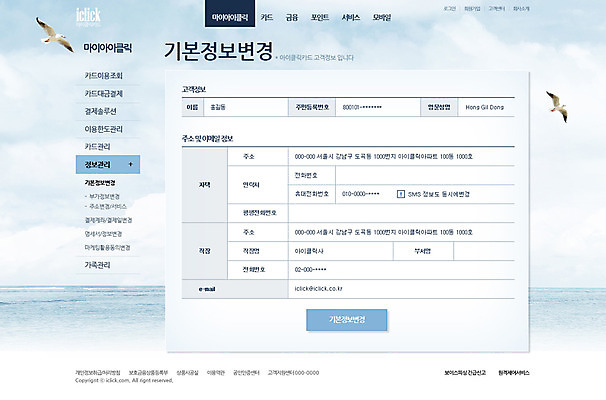Click the 회사소개 link in top bar

pyautogui.click(x=521, y=9)
